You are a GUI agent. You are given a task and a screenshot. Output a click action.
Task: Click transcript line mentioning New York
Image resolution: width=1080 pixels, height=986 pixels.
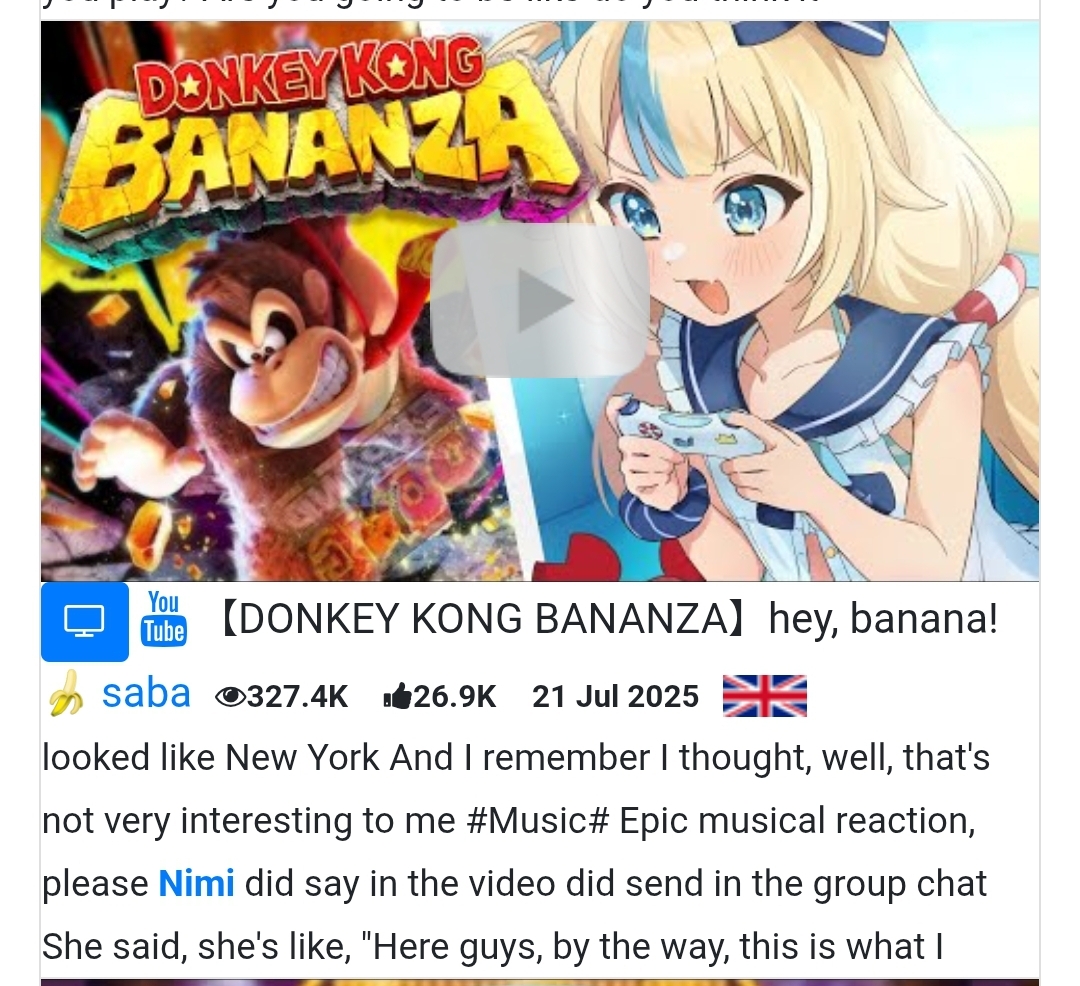pos(516,758)
